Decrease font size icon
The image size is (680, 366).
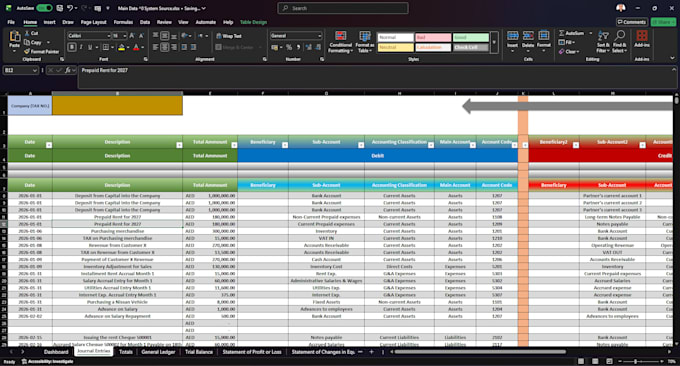coord(141,36)
